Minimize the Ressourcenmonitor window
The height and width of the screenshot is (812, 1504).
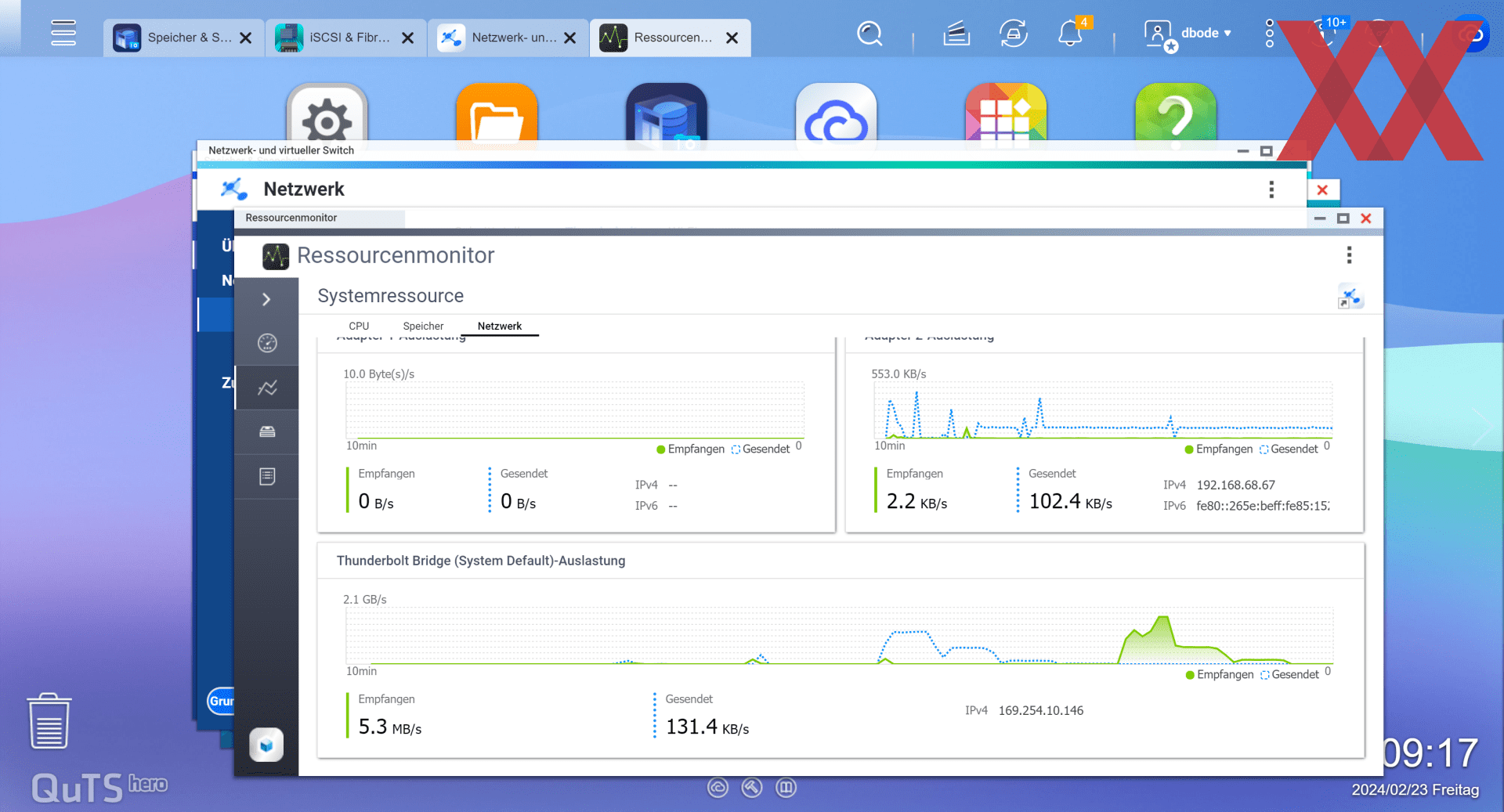coord(1320,218)
